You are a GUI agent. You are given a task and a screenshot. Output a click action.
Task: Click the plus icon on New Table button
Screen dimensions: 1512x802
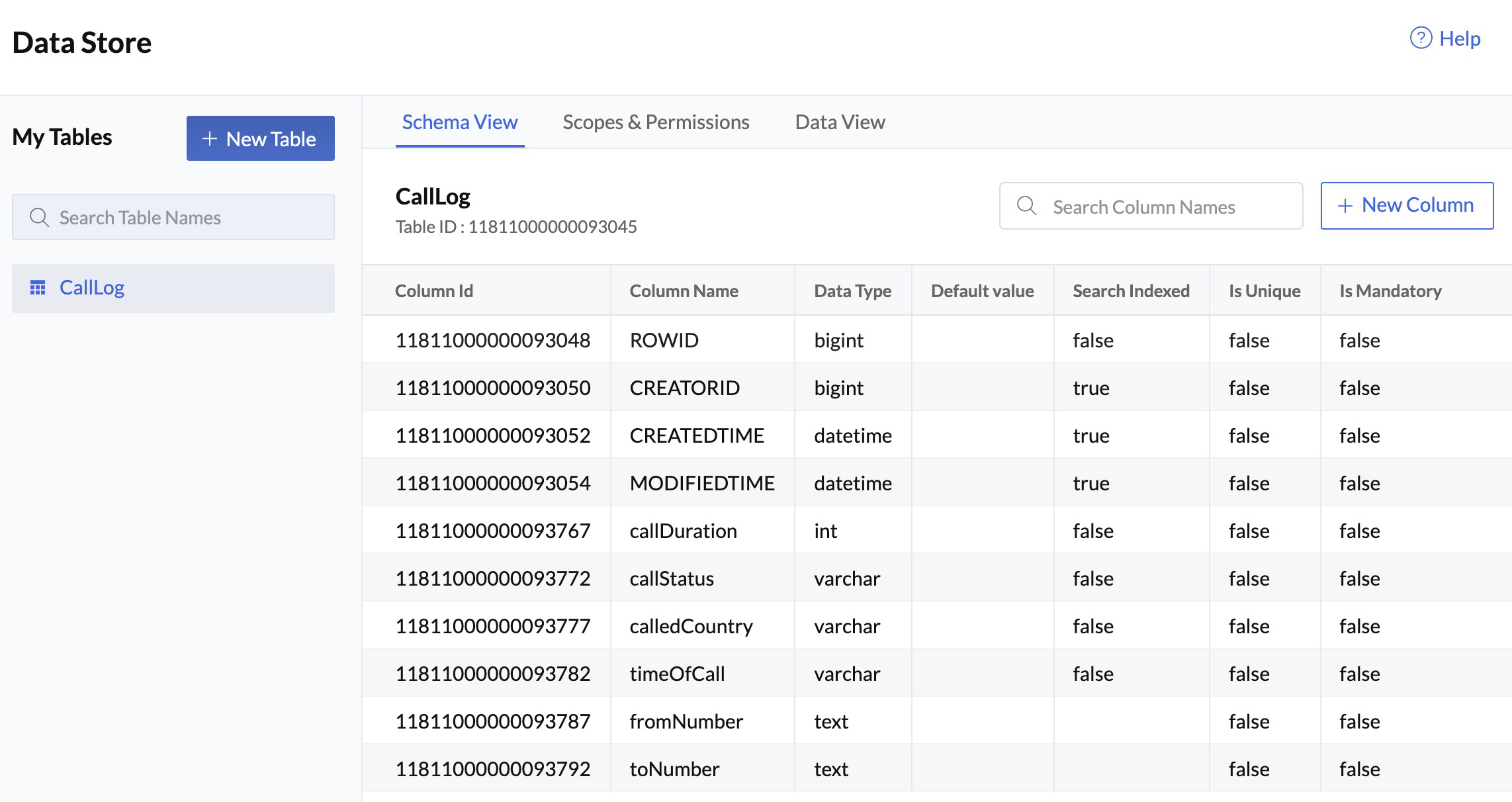click(209, 138)
